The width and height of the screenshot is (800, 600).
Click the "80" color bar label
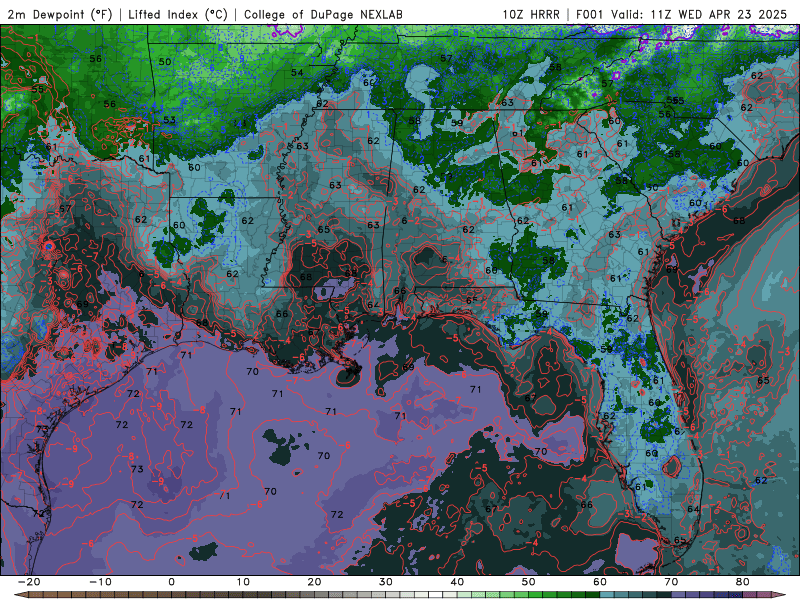click(743, 582)
